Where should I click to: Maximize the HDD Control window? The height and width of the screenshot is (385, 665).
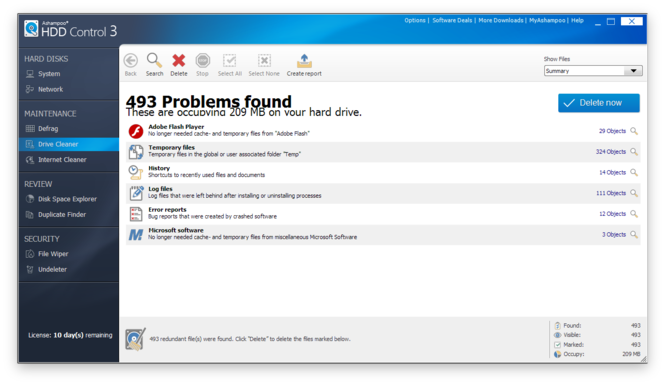click(611, 22)
